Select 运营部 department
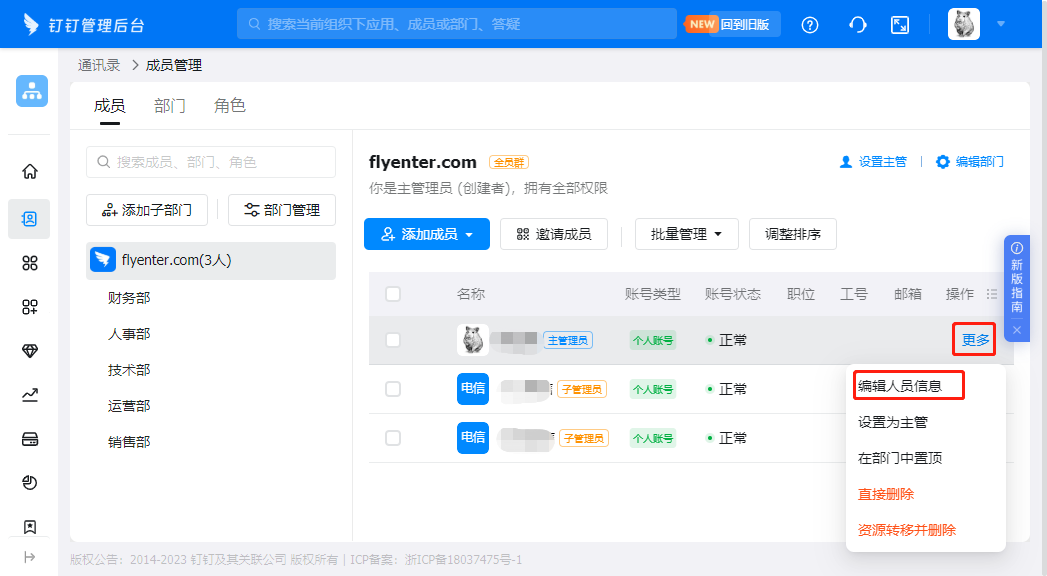 click(129, 406)
